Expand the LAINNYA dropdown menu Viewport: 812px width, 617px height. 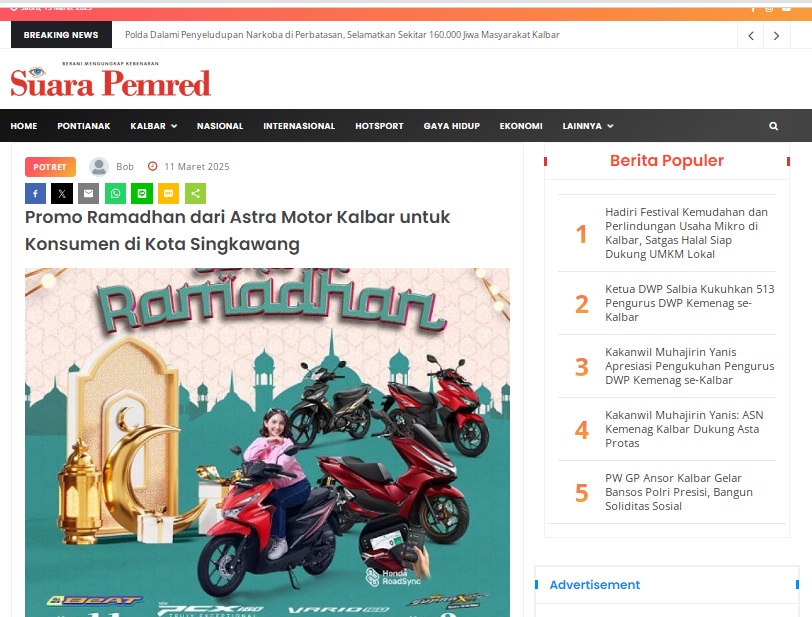point(588,126)
